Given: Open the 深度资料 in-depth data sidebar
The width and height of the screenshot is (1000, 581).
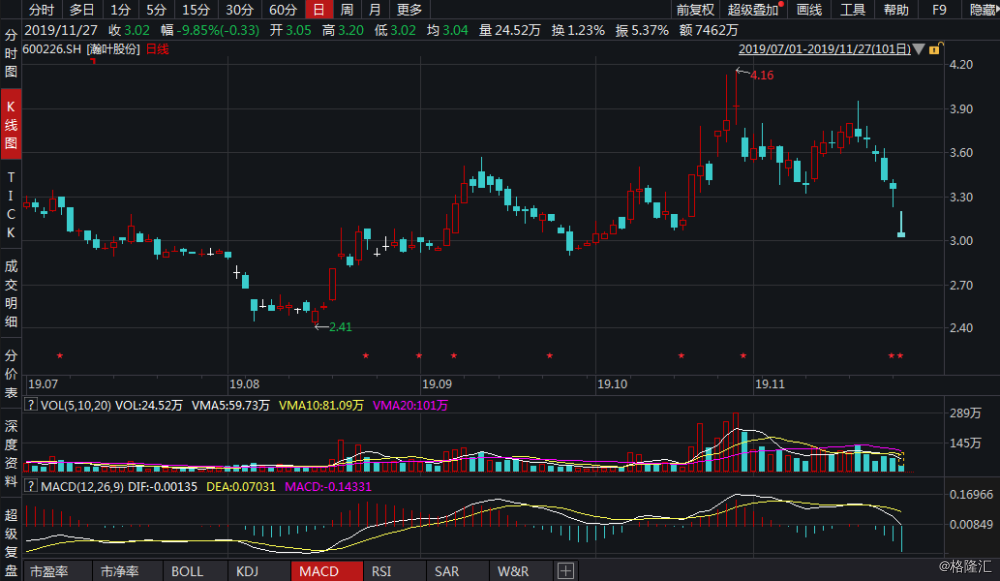Looking at the screenshot, I should pos(11,453).
